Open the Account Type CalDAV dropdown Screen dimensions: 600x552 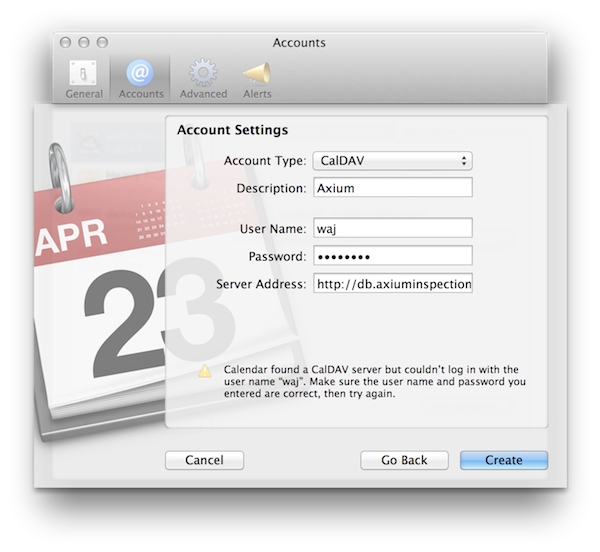pos(393,161)
